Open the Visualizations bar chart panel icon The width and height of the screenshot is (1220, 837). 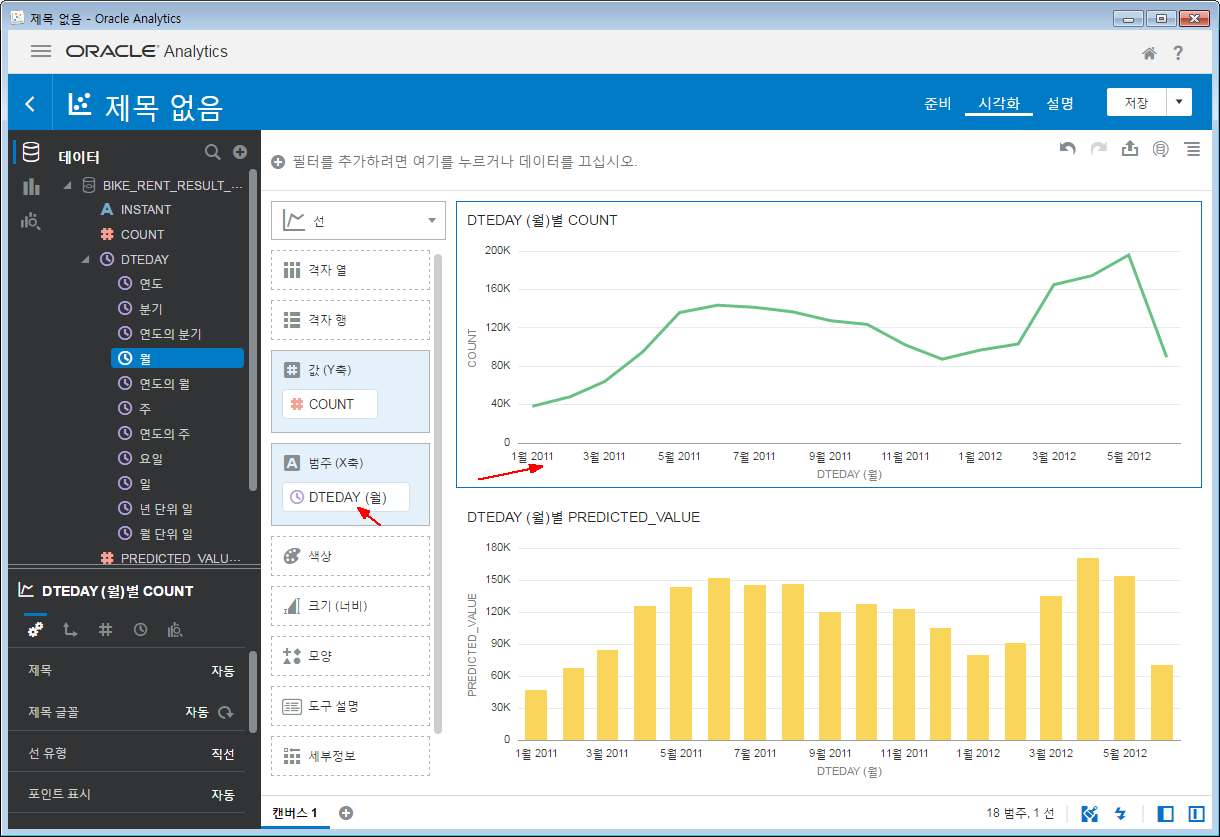point(31,187)
